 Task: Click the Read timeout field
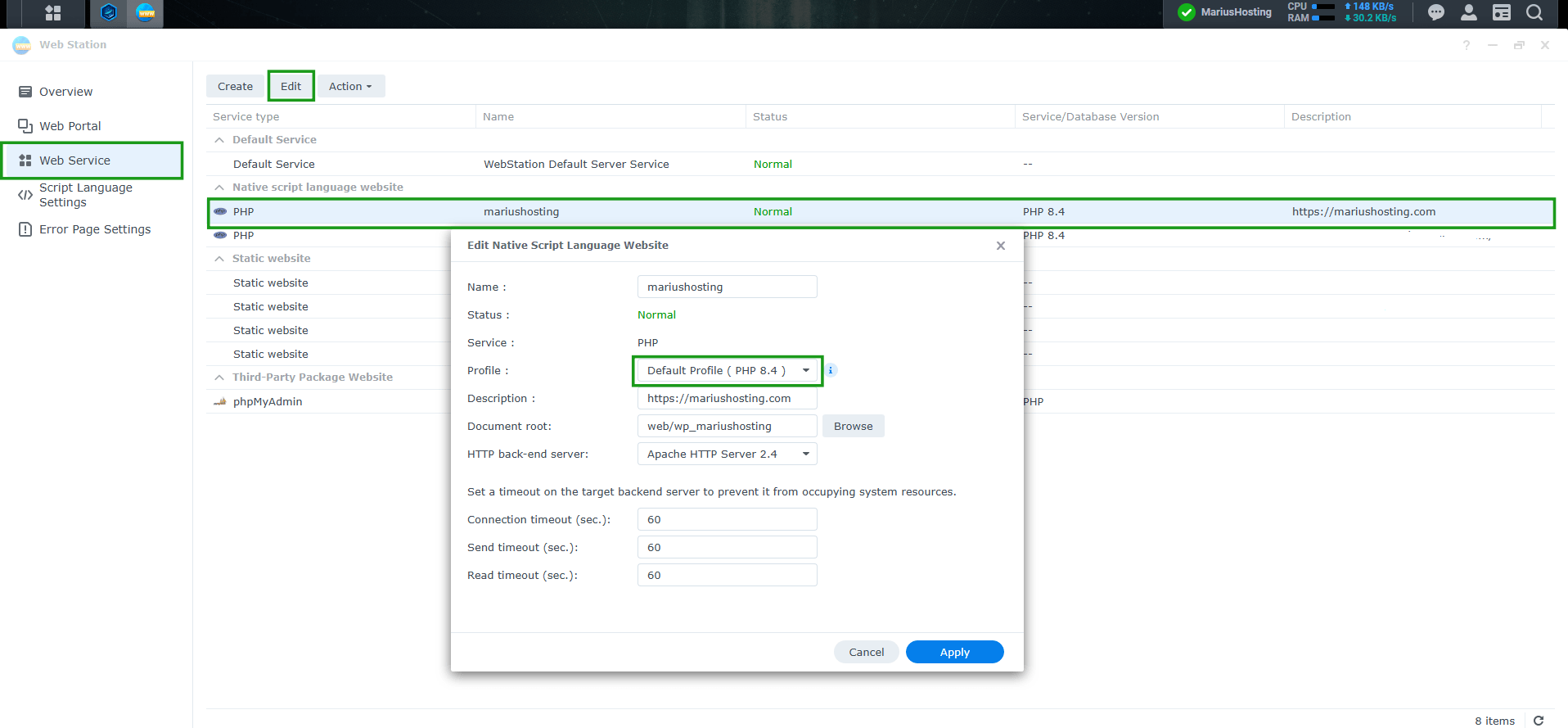coord(728,575)
